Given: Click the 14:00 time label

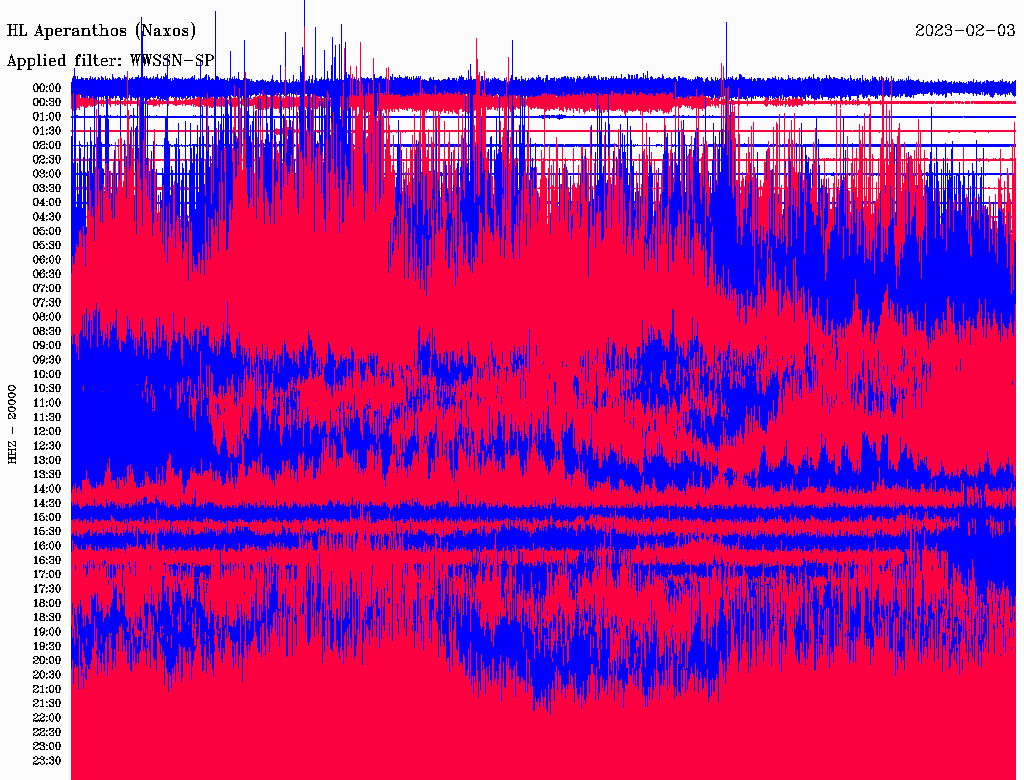Looking at the screenshot, I should click(47, 489).
